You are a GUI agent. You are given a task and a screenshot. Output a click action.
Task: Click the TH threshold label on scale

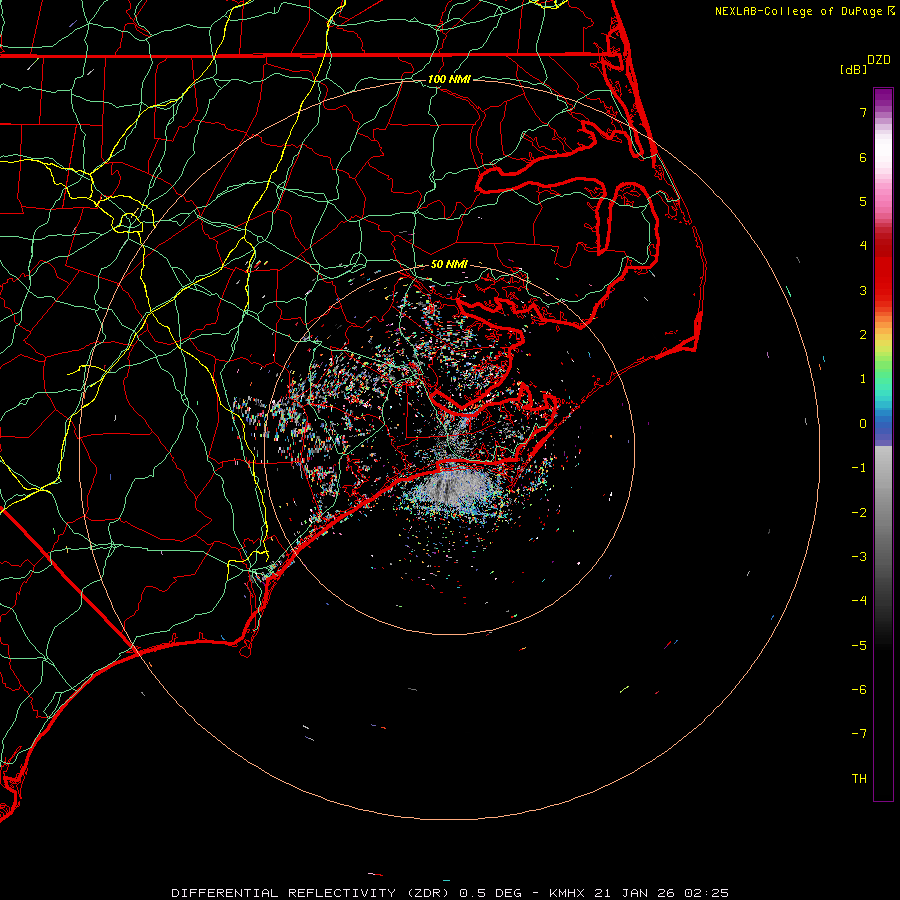tap(859, 779)
